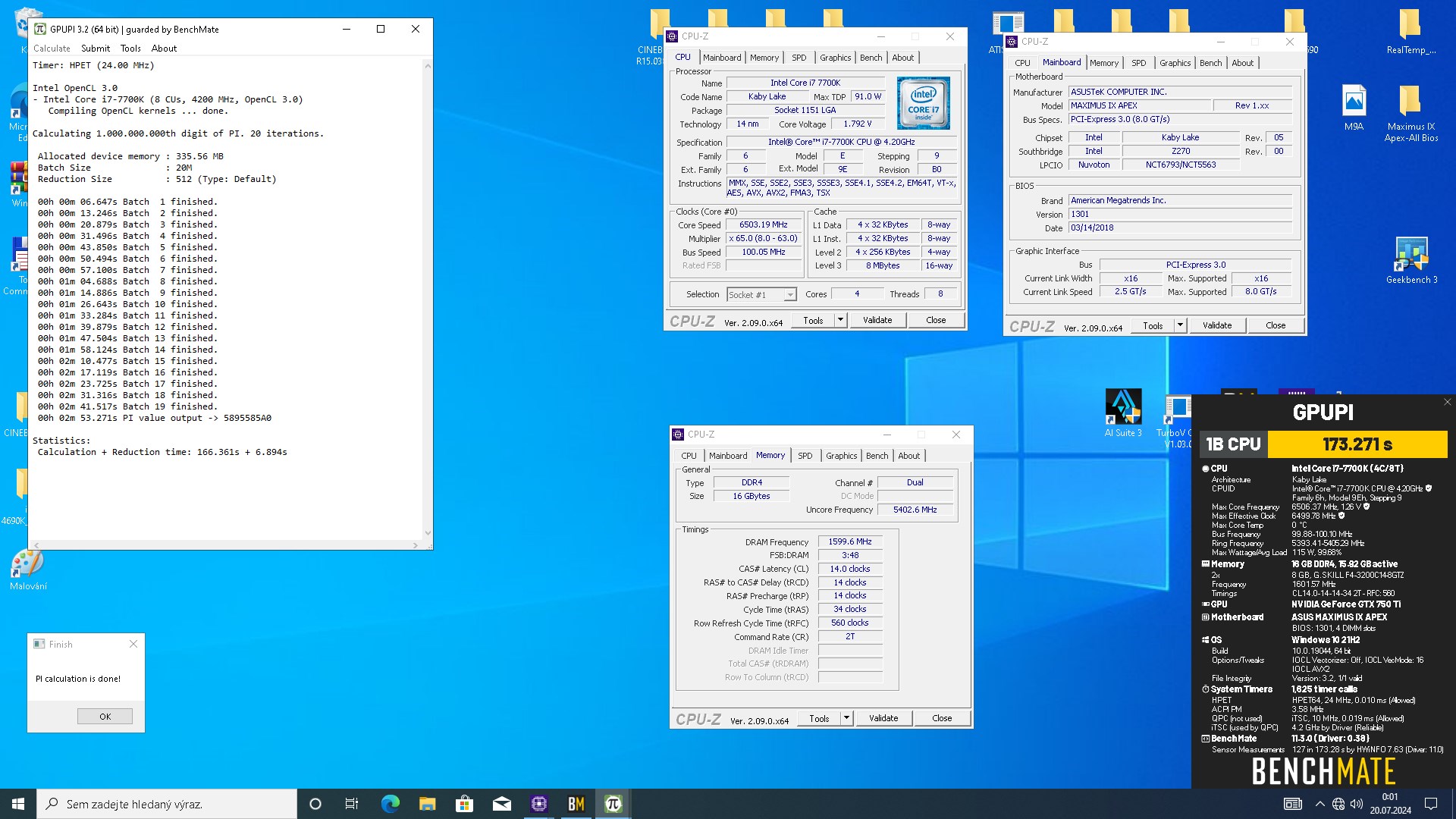Click the taskbar clock and date
The height and width of the screenshot is (819, 1456).
click(x=1390, y=804)
